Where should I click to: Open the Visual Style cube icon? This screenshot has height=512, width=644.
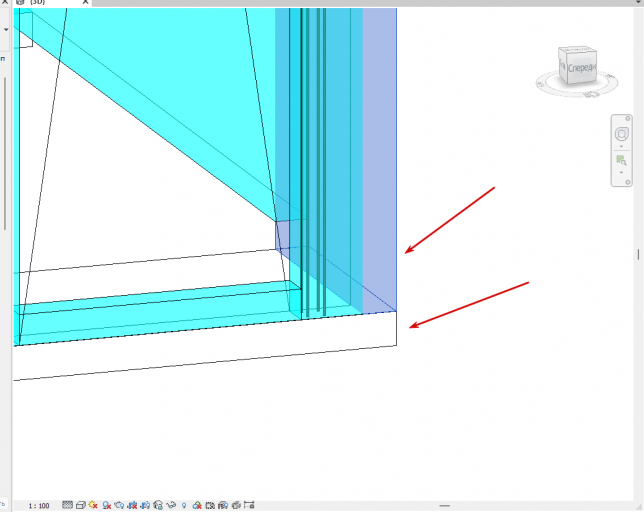pyautogui.click(x=80, y=505)
